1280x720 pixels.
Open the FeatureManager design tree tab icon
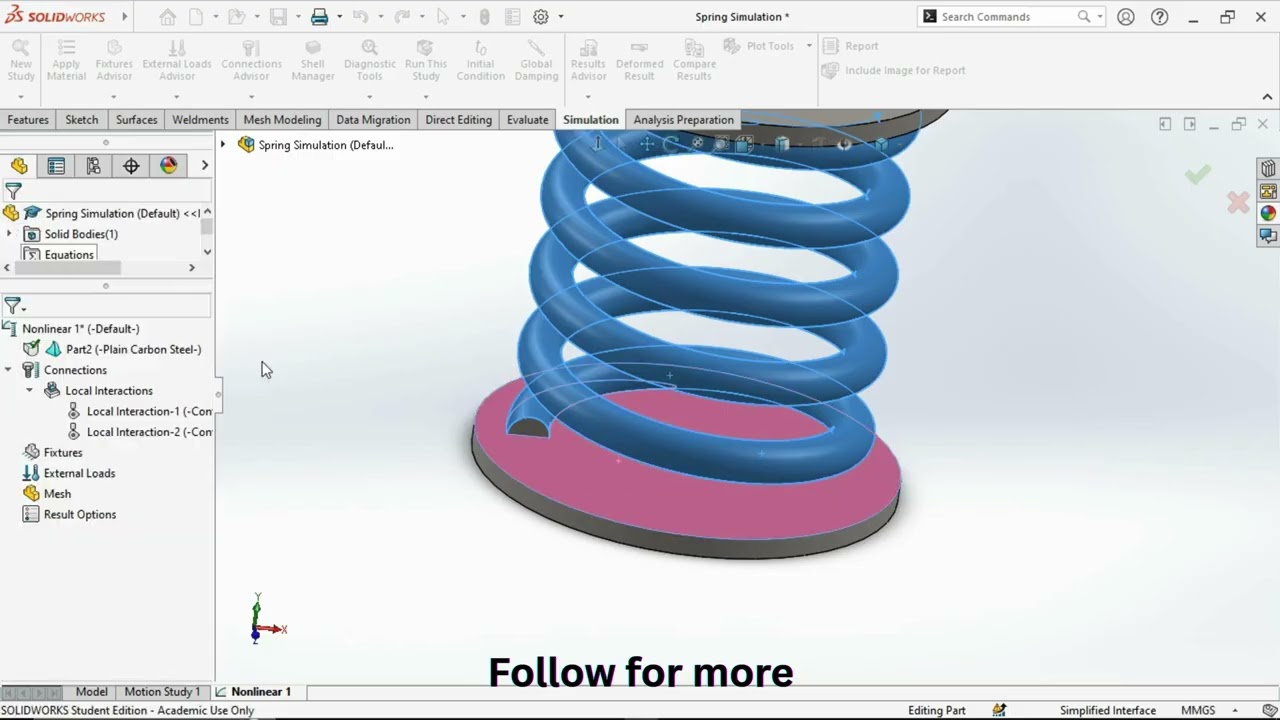pos(19,166)
